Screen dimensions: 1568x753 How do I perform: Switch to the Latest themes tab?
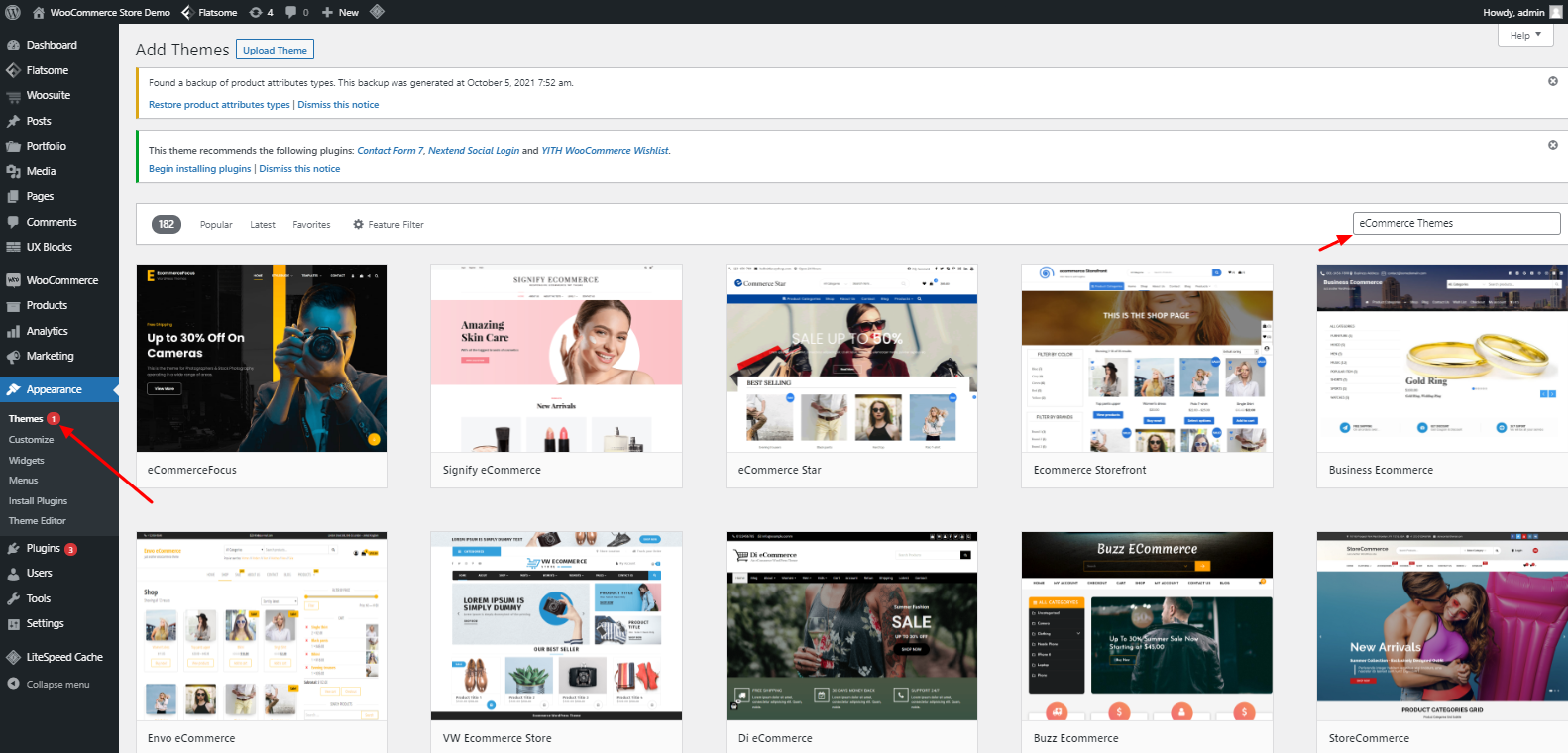click(263, 225)
